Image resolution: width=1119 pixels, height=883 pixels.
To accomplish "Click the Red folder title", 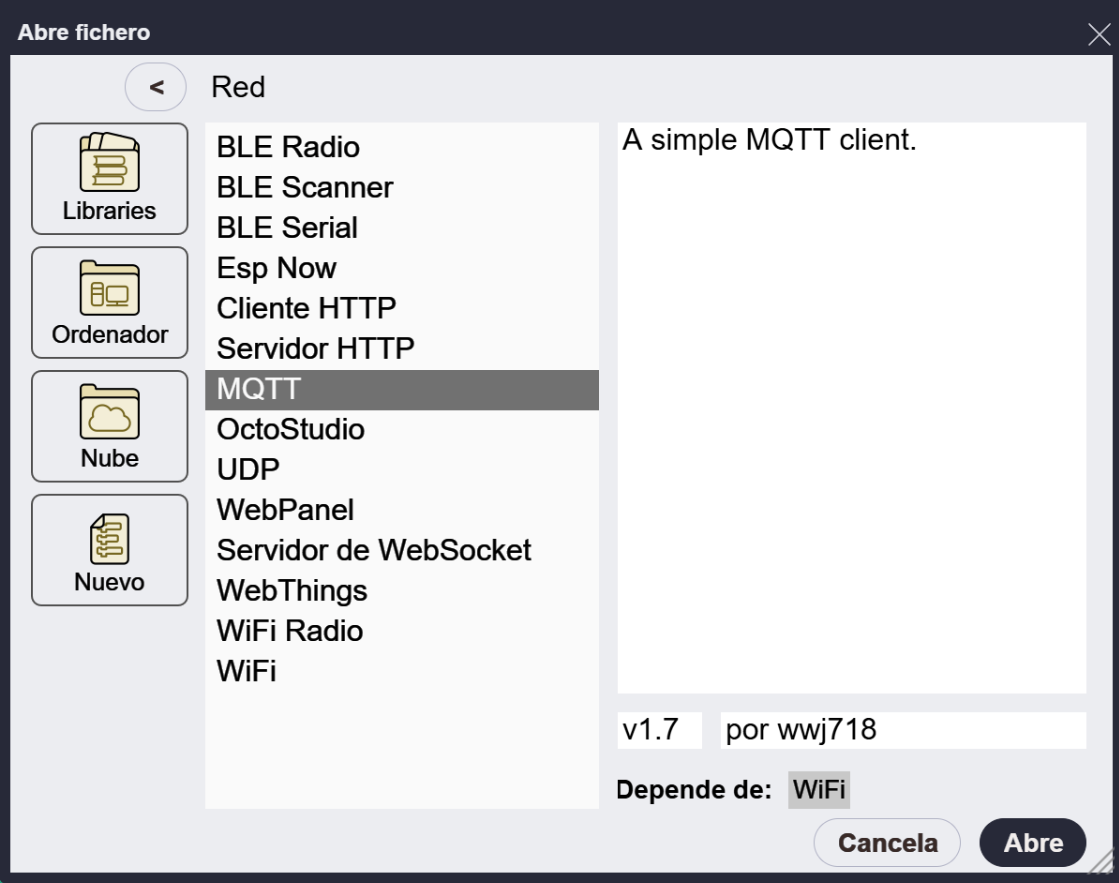I will point(238,87).
